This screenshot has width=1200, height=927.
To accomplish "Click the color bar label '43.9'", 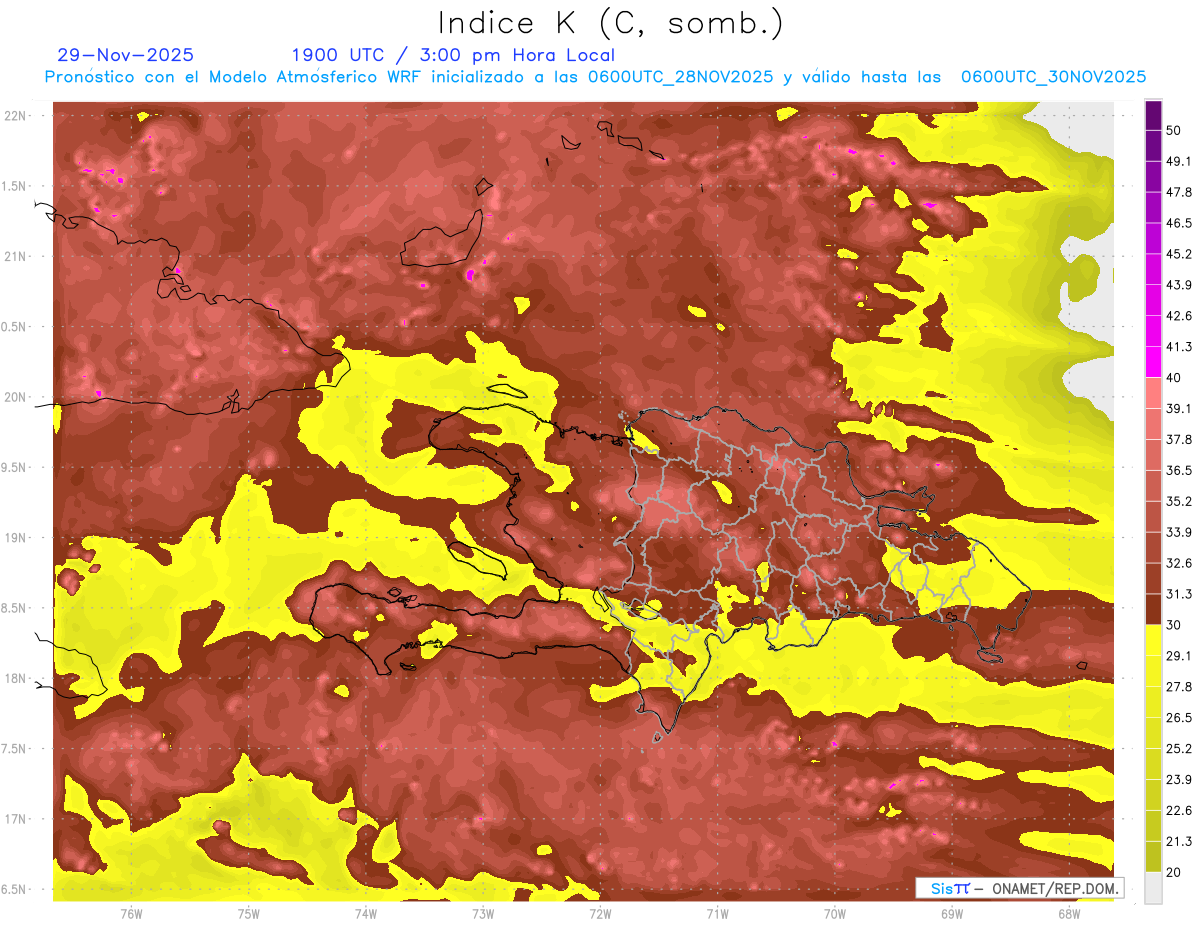I will [x=1179, y=285].
